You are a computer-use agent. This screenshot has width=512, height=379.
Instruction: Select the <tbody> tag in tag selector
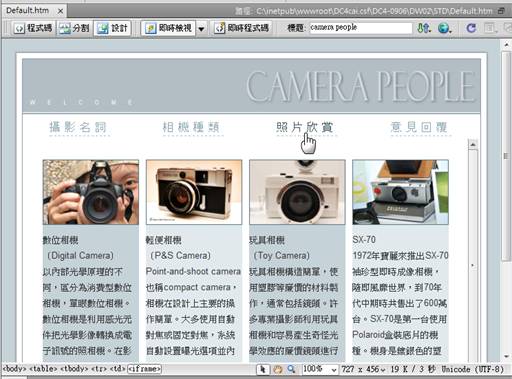[x=74, y=369]
